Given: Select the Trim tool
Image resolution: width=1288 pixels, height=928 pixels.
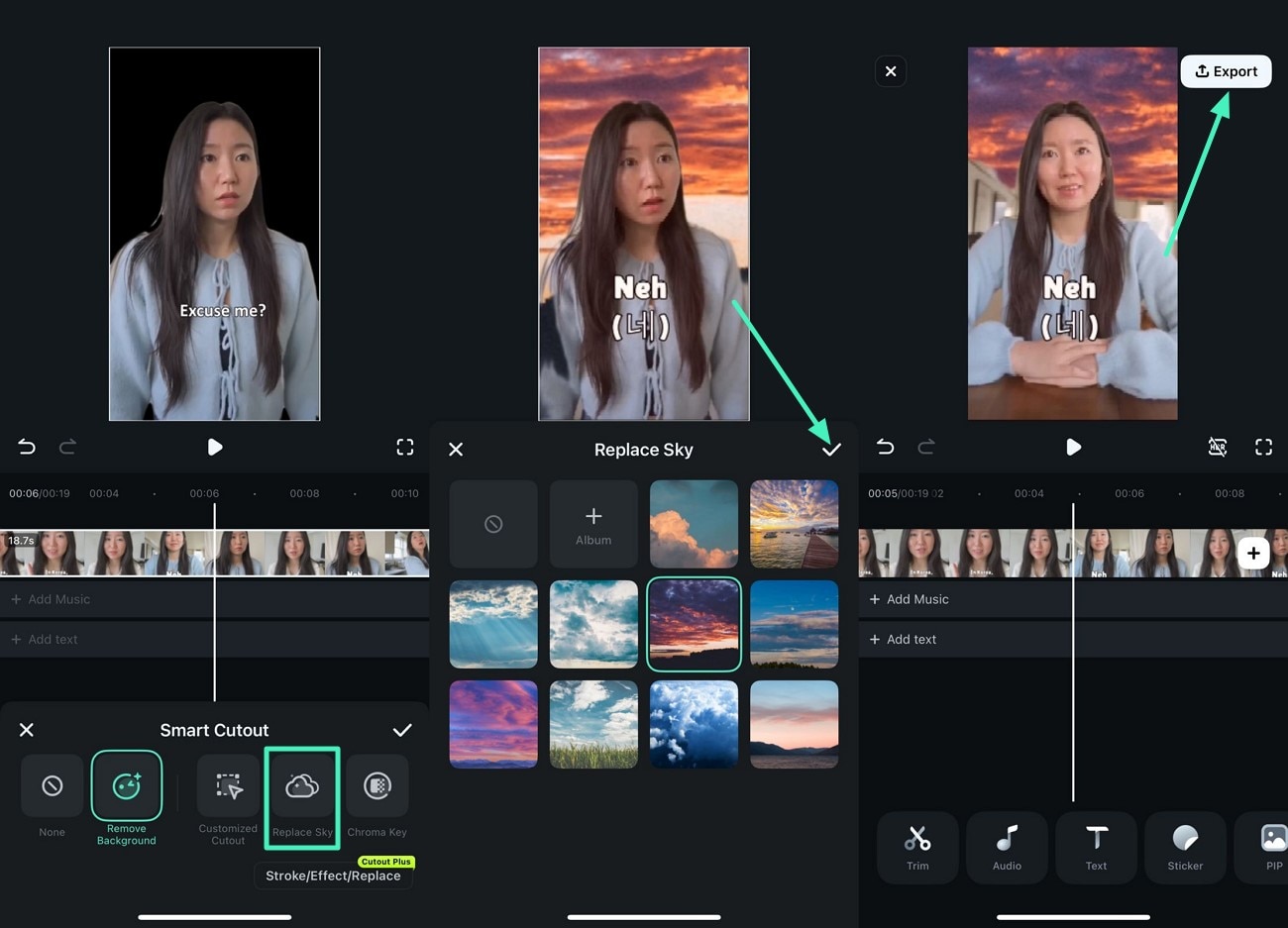Looking at the screenshot, I should pos(917,847).
